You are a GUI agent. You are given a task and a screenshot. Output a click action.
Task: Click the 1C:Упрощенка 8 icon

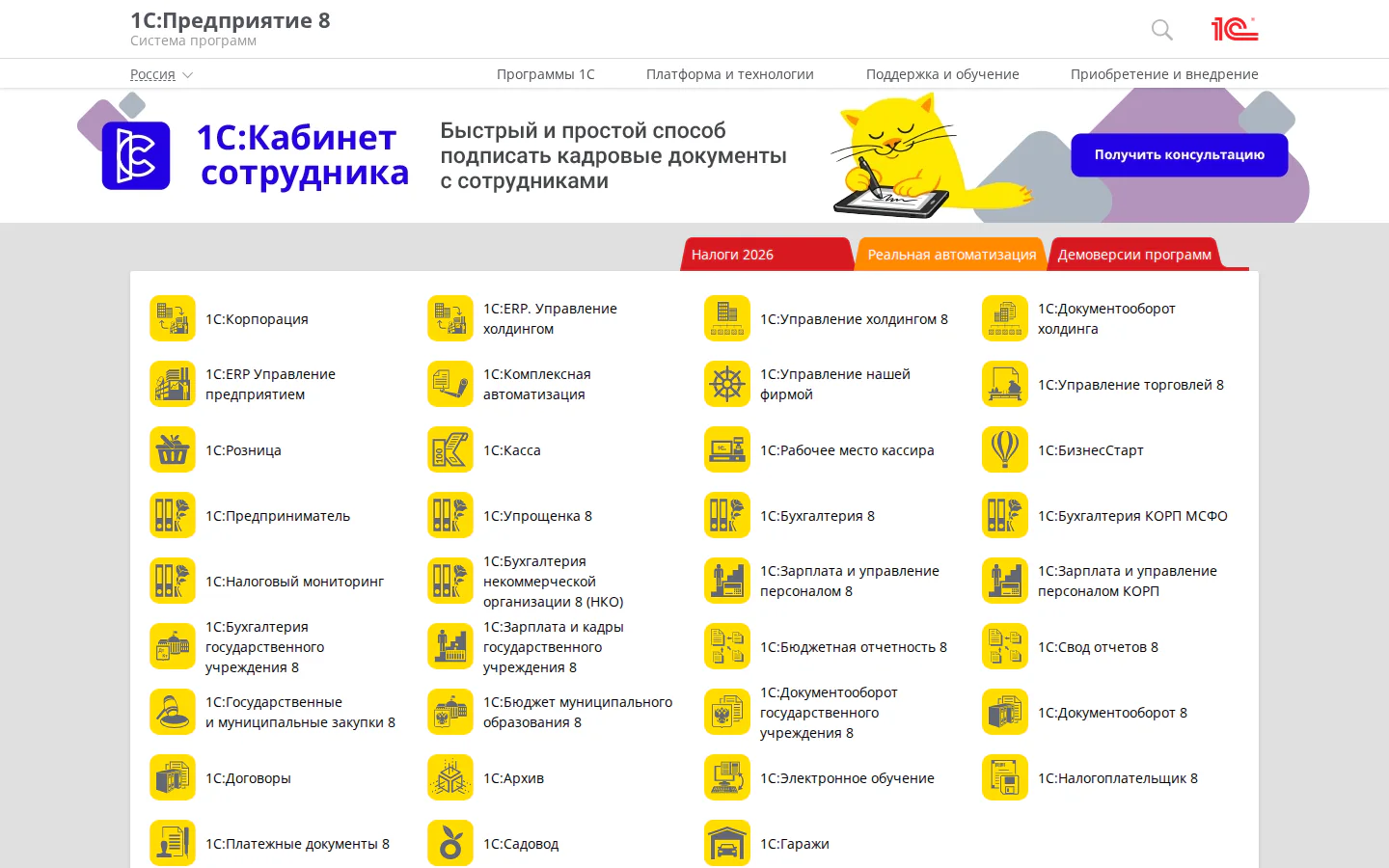[x=450, y=515]
